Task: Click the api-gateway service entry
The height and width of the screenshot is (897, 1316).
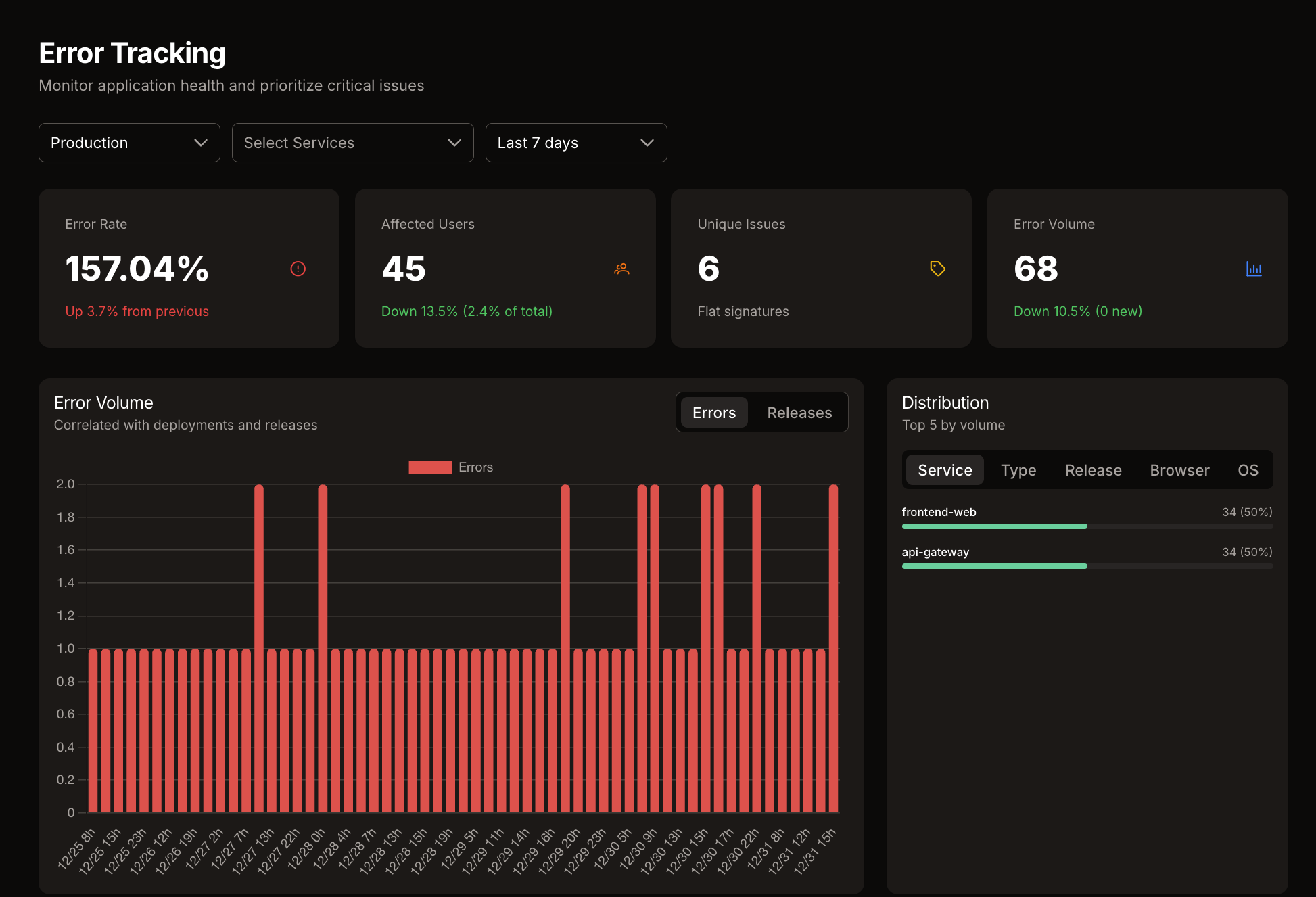Action: (x=935, y=552)
